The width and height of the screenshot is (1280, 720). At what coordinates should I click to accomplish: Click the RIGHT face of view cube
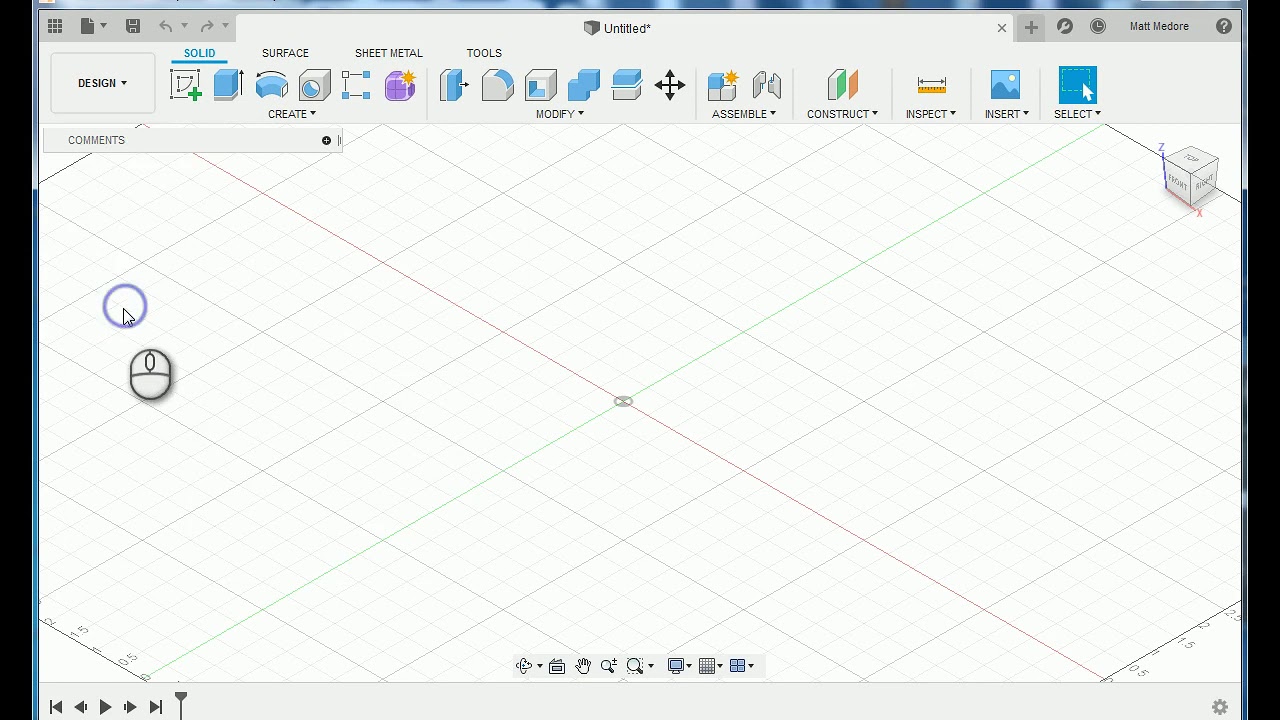tap(1204, 181)
